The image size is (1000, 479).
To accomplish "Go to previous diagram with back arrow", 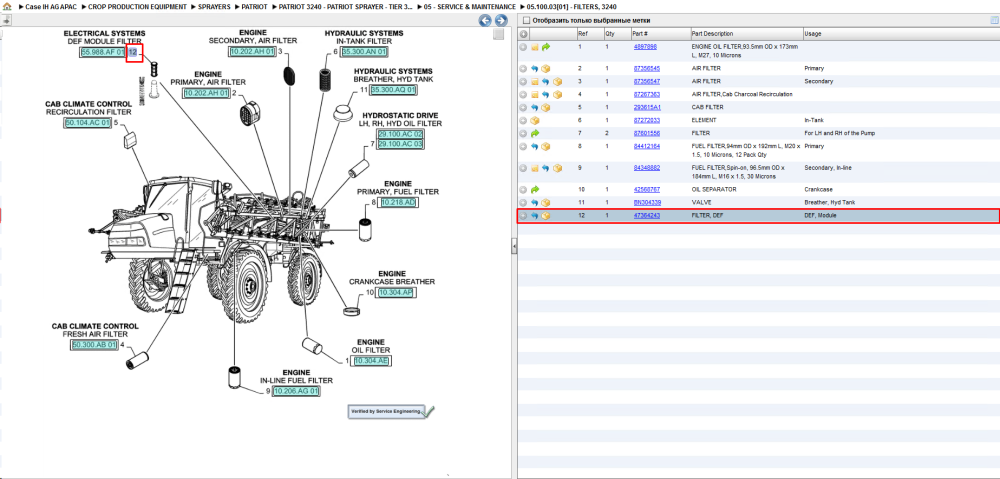I will coord(485,21).
